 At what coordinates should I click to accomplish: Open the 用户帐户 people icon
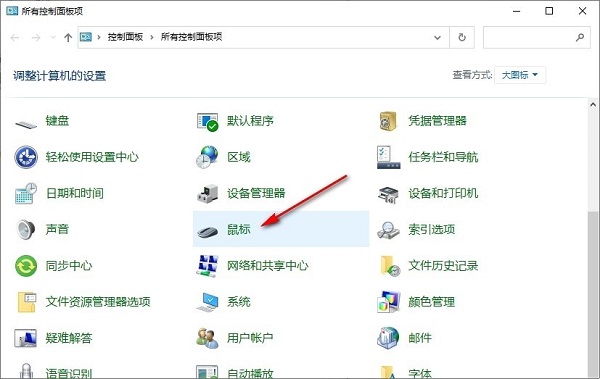click(x=207, y=338)
